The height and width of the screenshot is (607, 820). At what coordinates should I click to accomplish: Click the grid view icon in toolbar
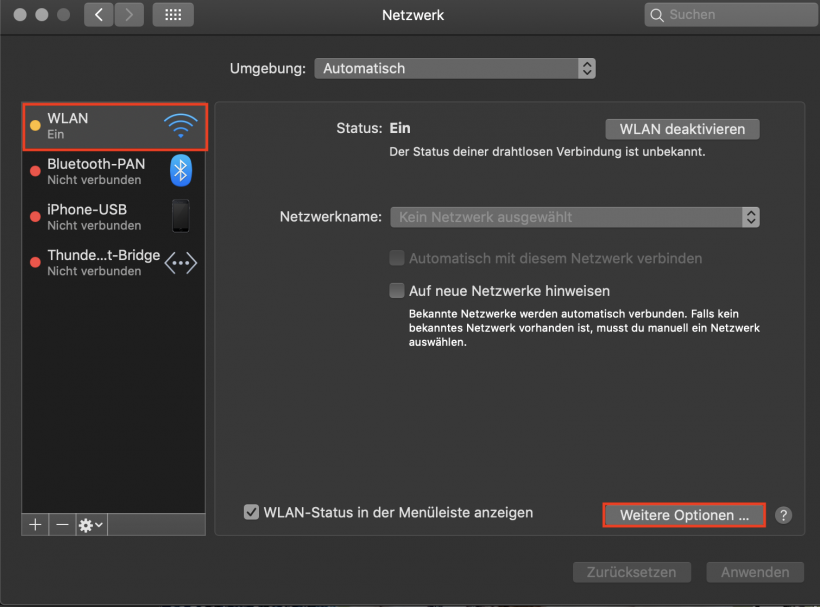pos(172,15)
